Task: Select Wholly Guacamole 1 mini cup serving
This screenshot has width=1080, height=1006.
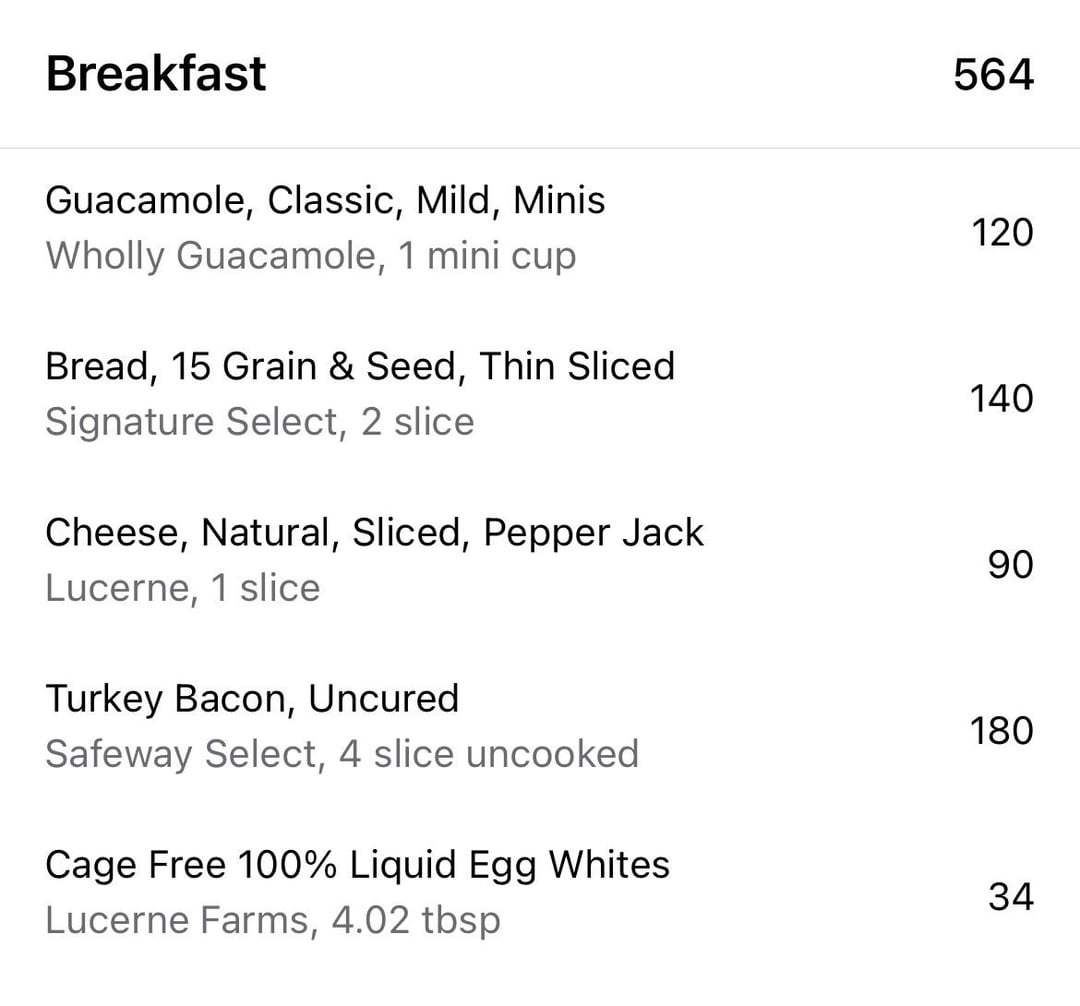Action: pyautogui.click(x=311, y=257)
